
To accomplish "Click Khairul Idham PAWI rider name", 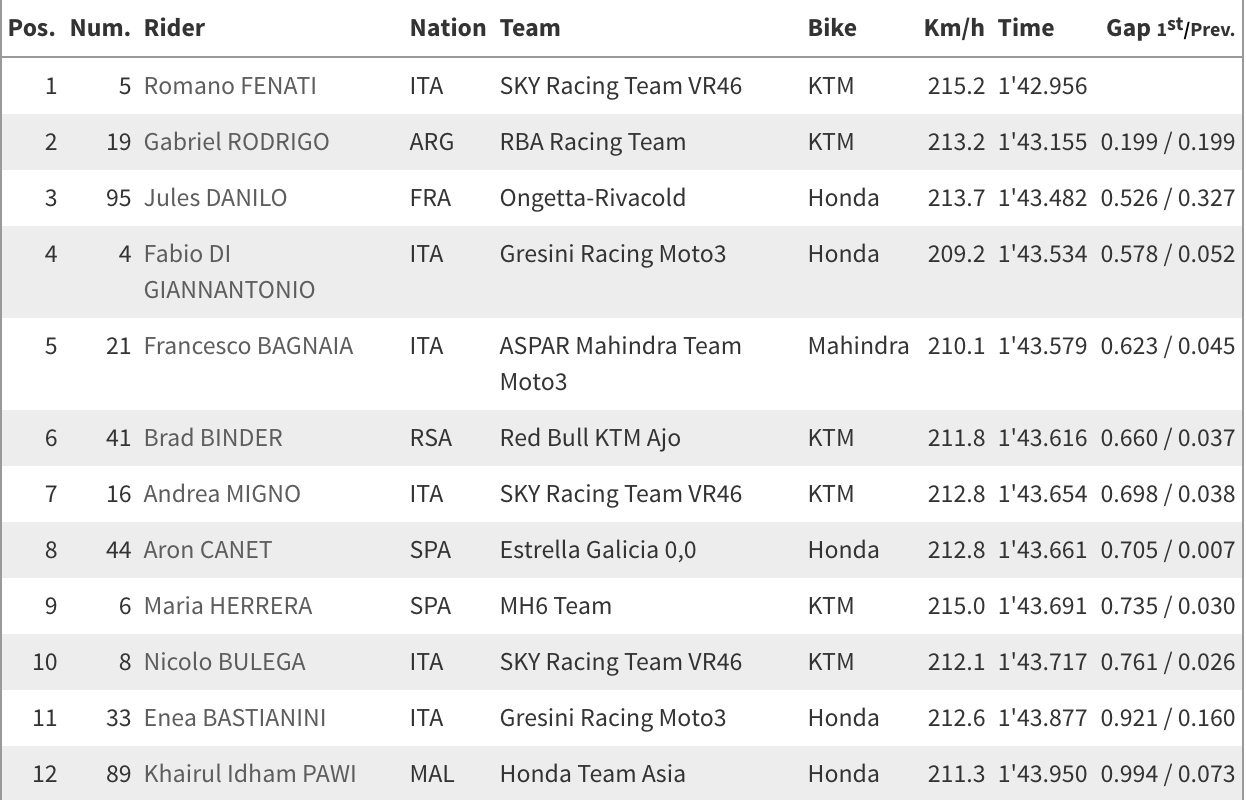I will [250, 774].
